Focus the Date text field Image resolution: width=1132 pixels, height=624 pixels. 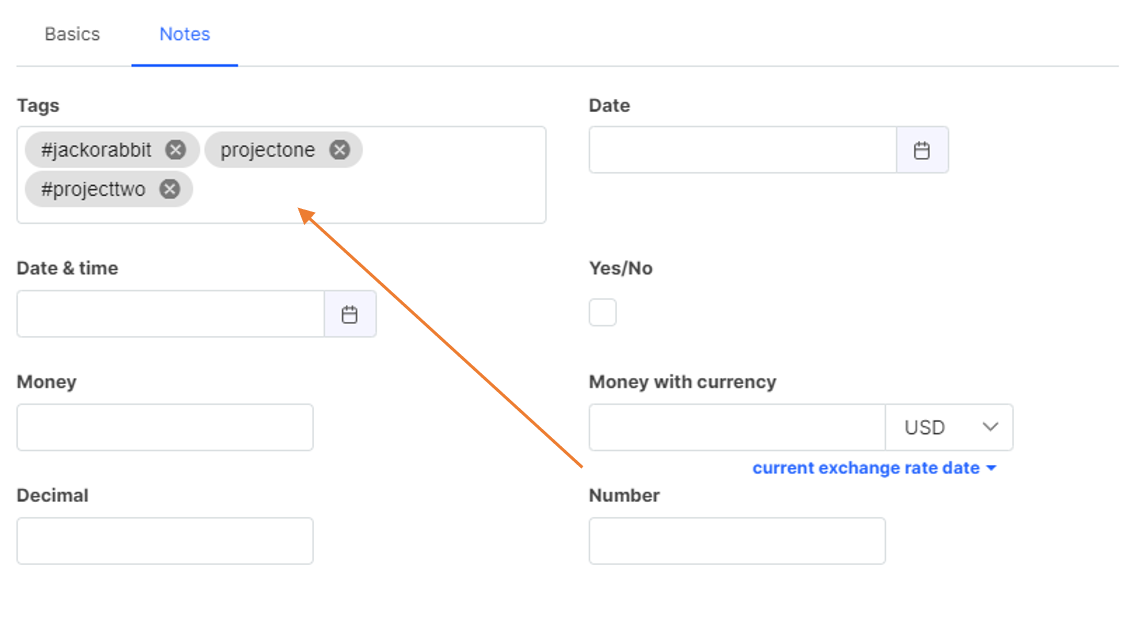743,150
